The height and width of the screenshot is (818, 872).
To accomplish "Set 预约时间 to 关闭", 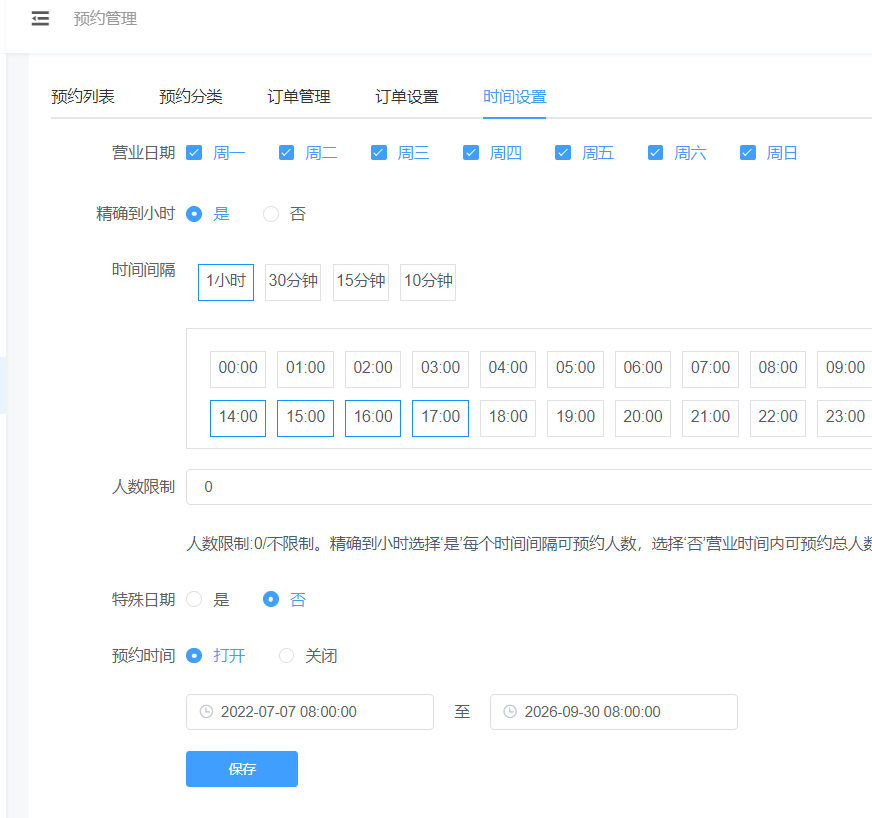I will [287, 656].
